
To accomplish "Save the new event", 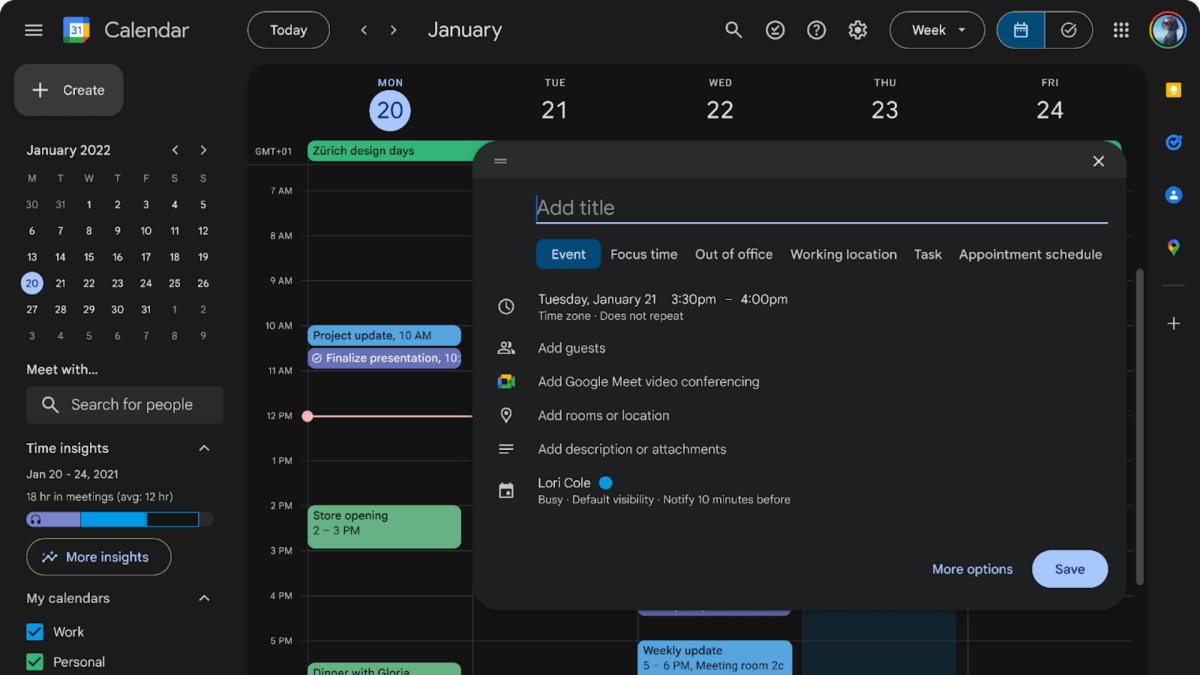I will pos(1069,568).
